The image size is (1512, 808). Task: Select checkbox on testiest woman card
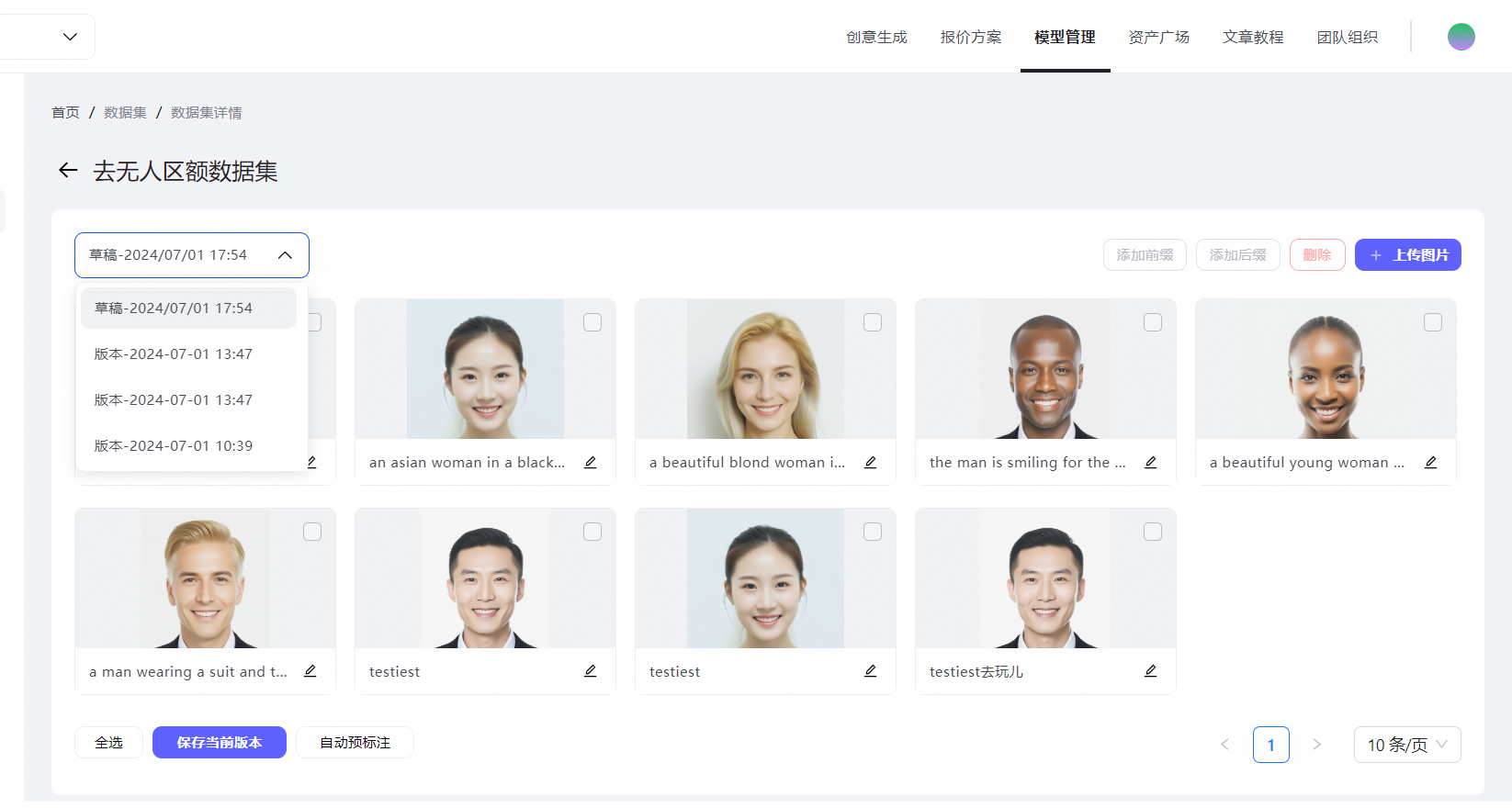pos(873,532)
